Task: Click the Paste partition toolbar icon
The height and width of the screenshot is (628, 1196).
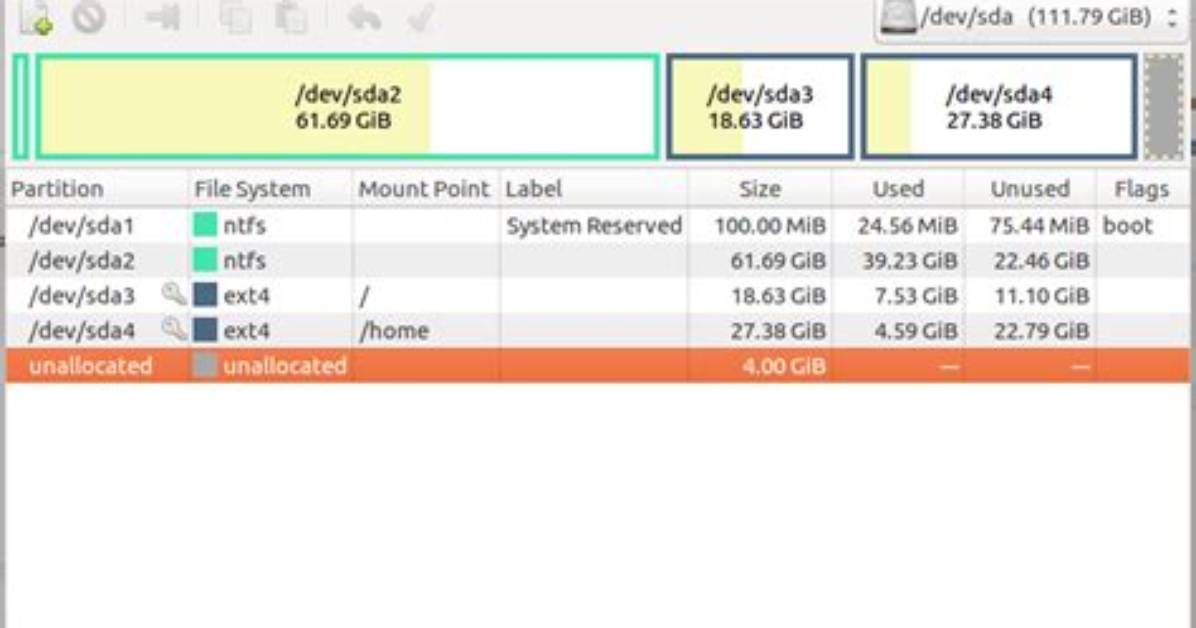Action: point(291,18)
